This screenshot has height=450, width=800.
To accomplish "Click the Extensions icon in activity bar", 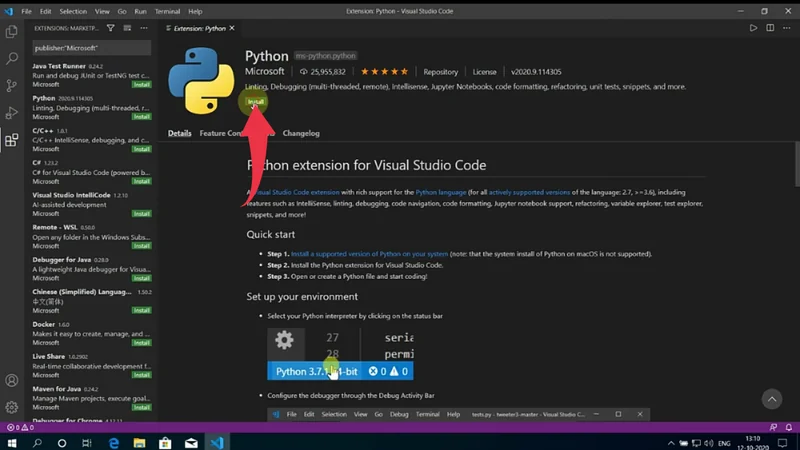I will pyautogui.click(x=12, y=140).
